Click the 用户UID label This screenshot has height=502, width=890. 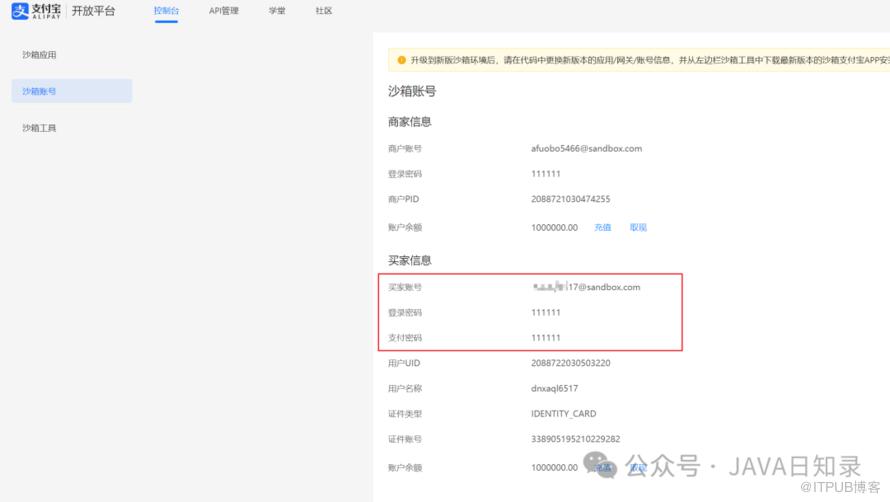pos(404,363)
